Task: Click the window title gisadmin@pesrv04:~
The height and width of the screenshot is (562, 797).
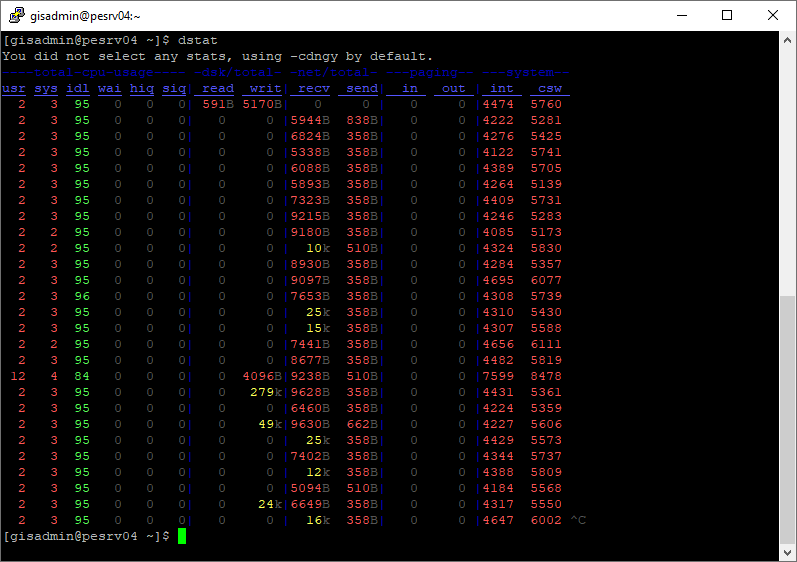Action: pos(85,16)
